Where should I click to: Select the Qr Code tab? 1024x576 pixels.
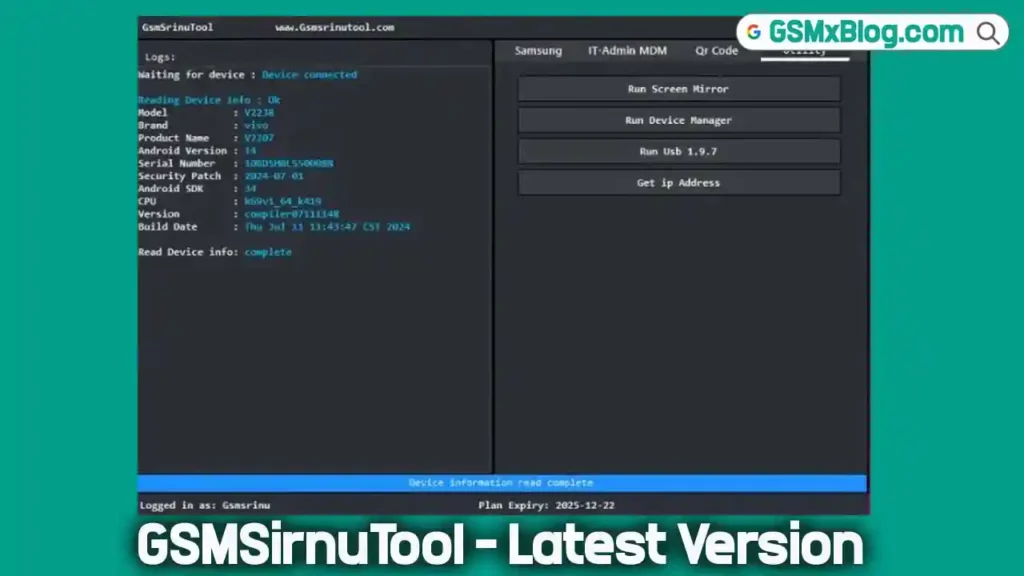click(716, 50)
